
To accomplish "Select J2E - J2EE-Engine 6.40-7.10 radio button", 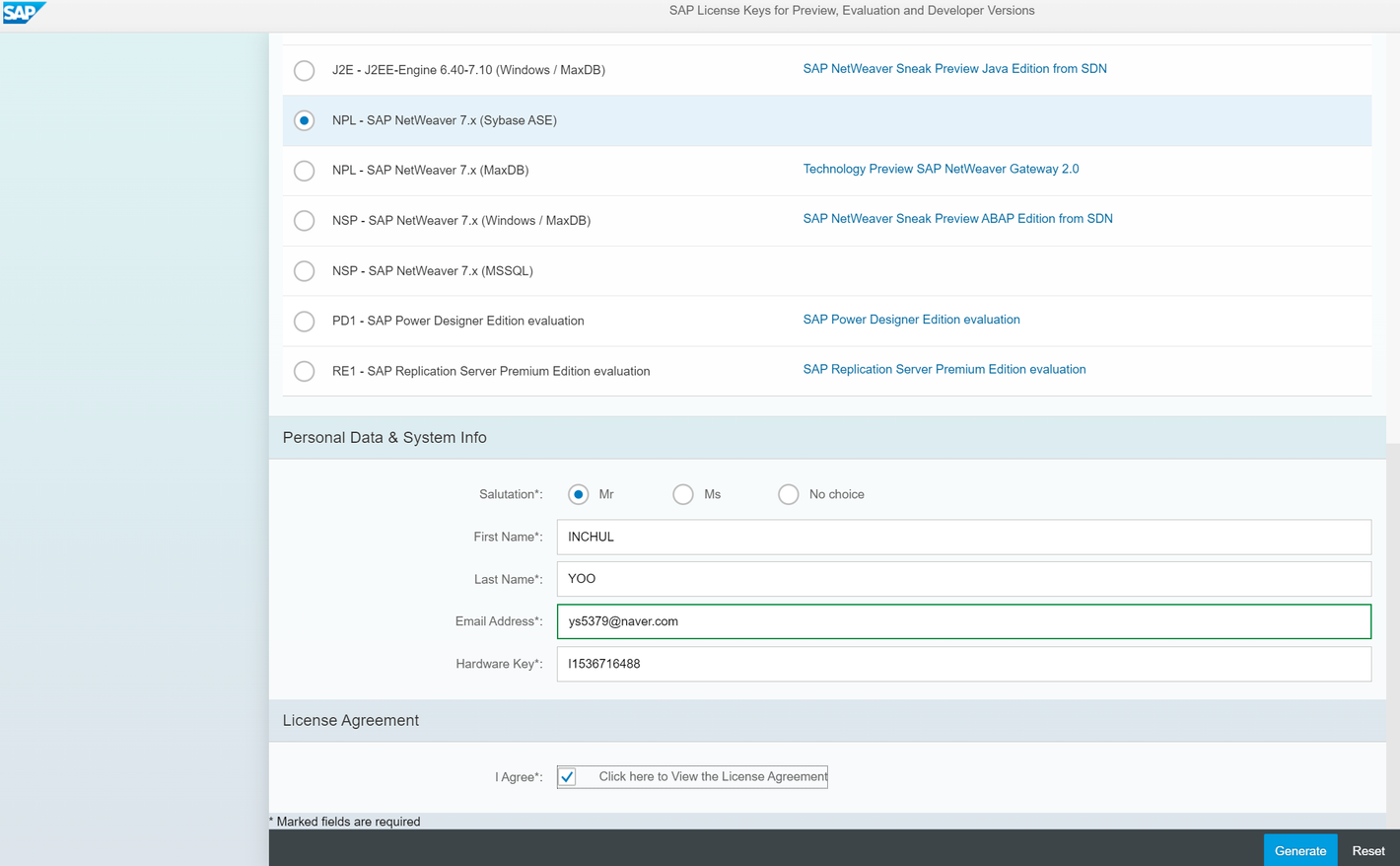I will [305, 70].
